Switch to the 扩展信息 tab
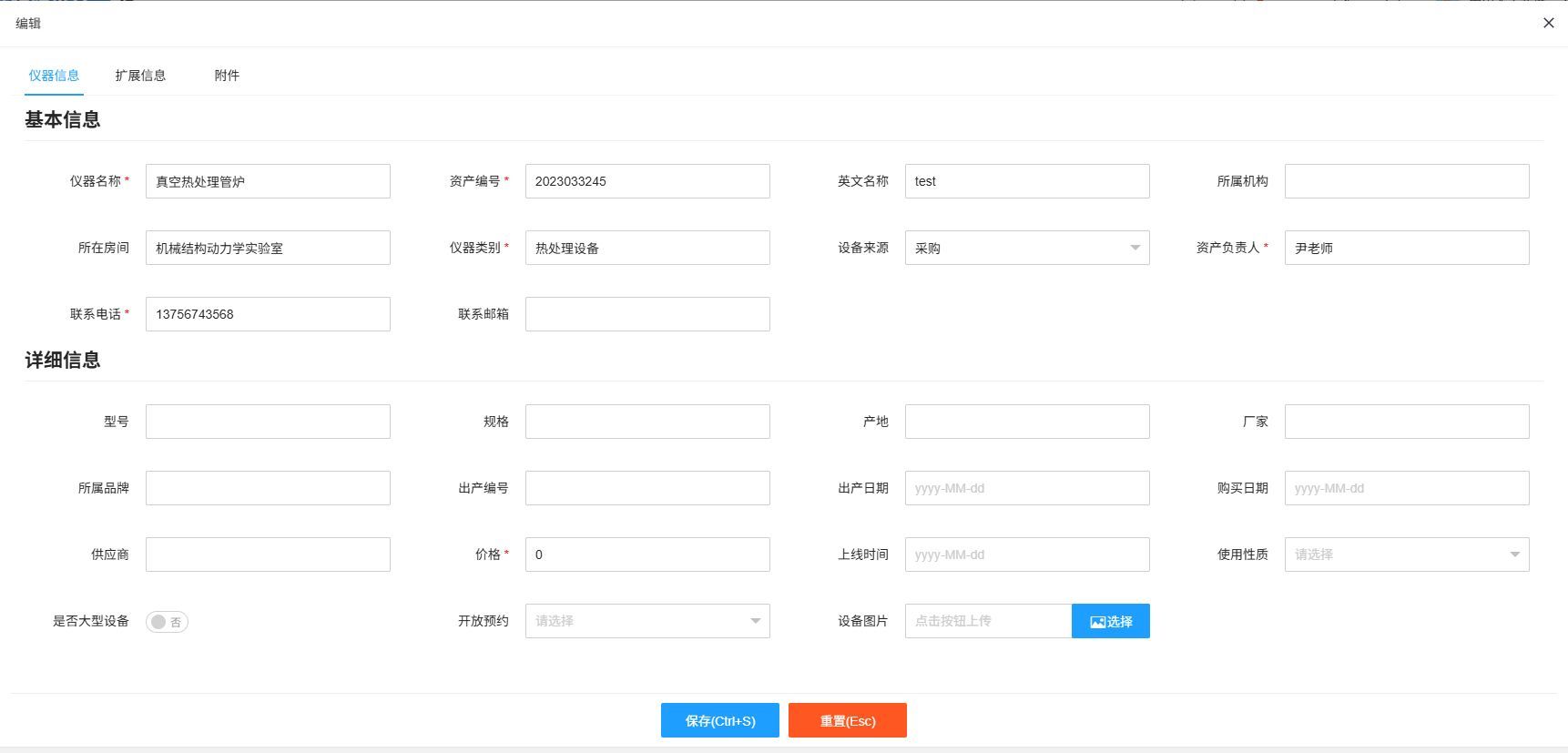Screen dimensions: 1568x753 [x=140, y=76]
